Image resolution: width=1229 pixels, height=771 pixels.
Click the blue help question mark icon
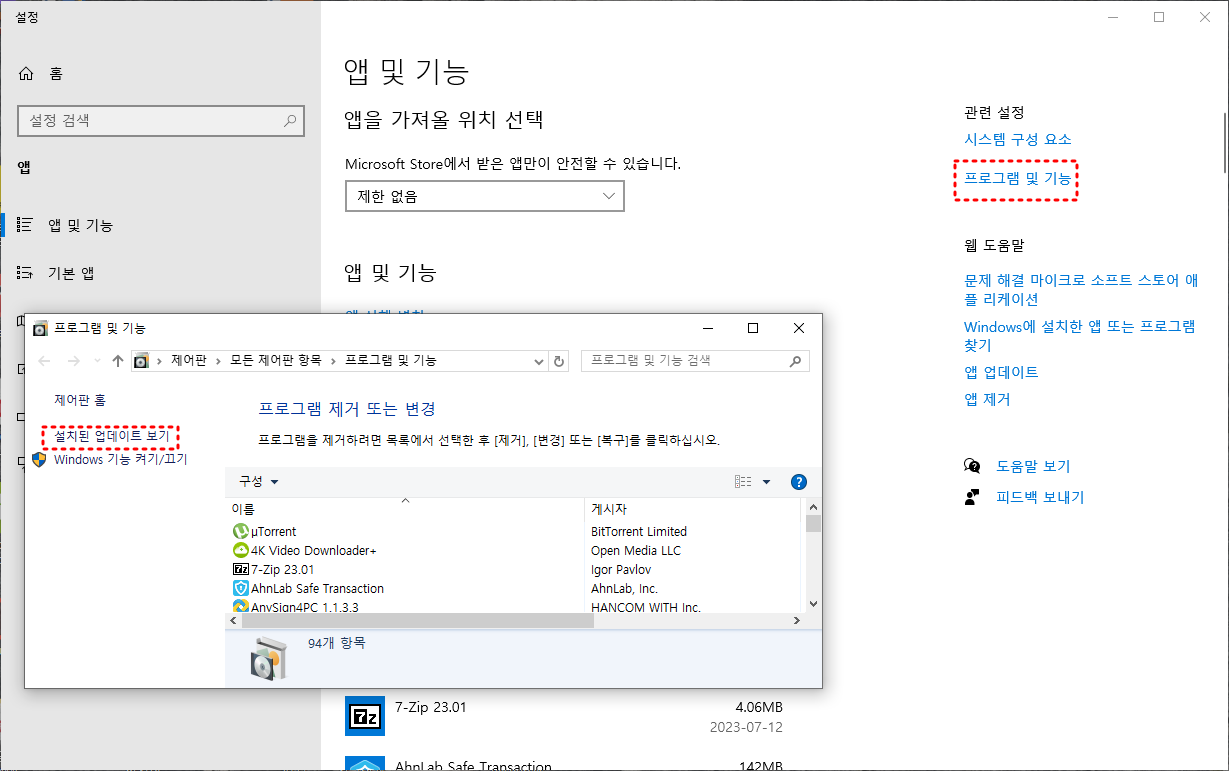coord(798,481)
